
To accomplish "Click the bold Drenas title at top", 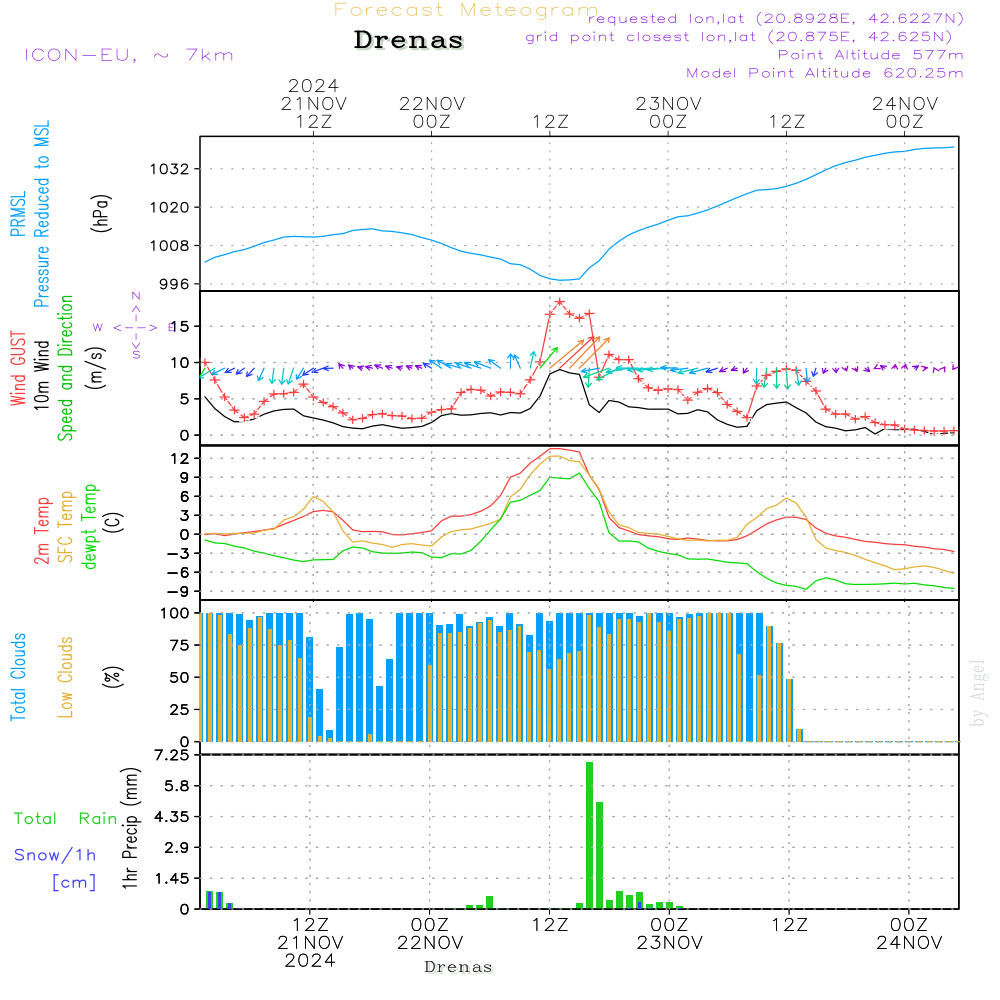I will 409,41.
